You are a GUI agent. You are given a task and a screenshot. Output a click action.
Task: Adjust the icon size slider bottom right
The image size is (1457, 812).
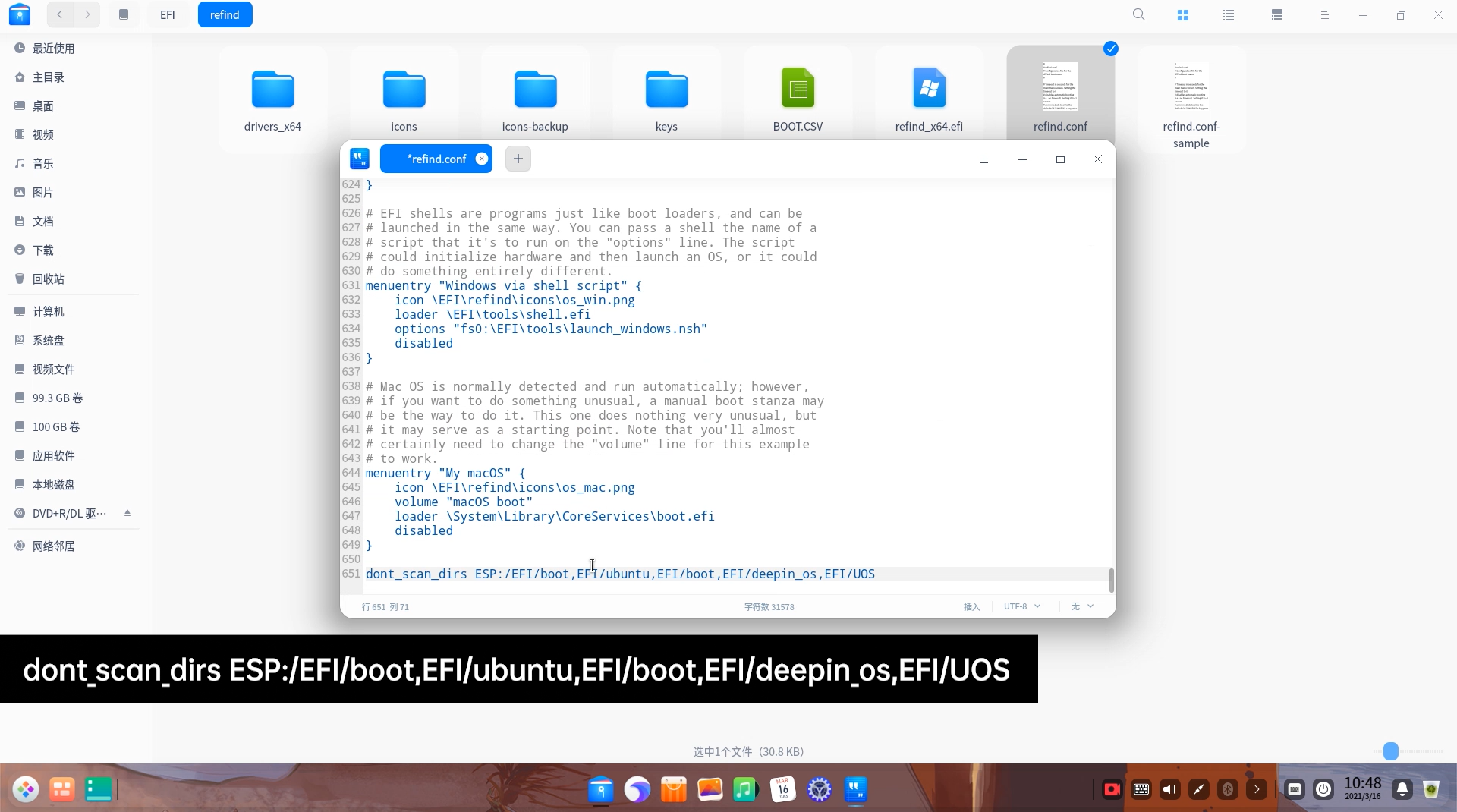1391,751
